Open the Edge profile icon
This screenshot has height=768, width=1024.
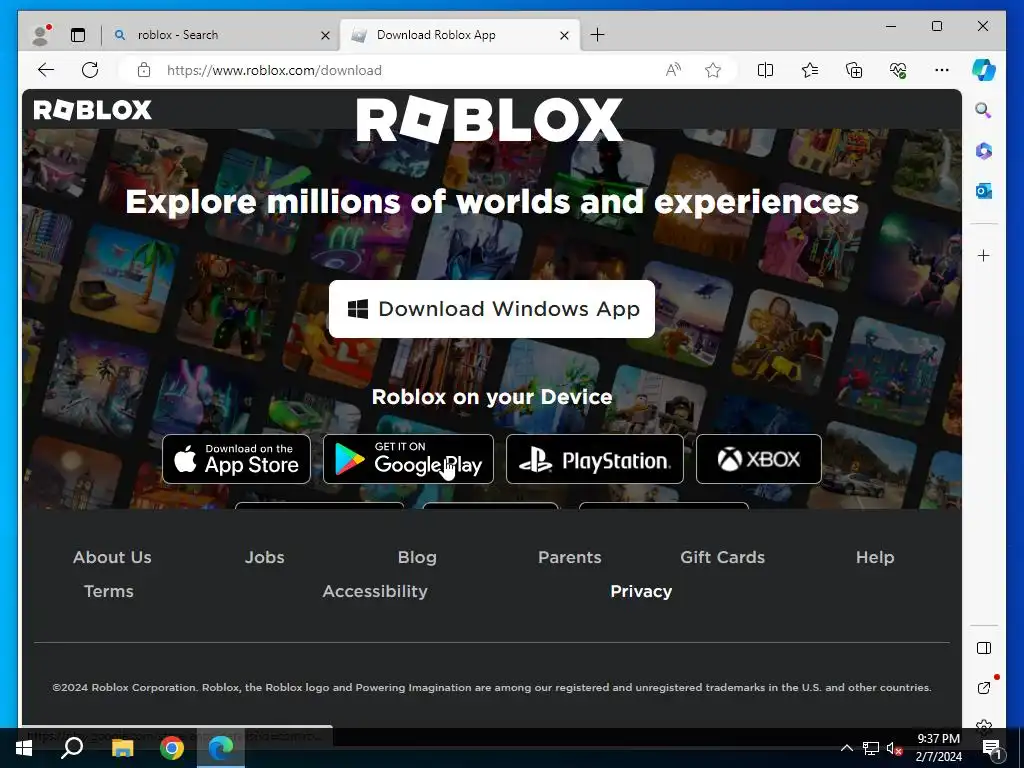[41, 35]
